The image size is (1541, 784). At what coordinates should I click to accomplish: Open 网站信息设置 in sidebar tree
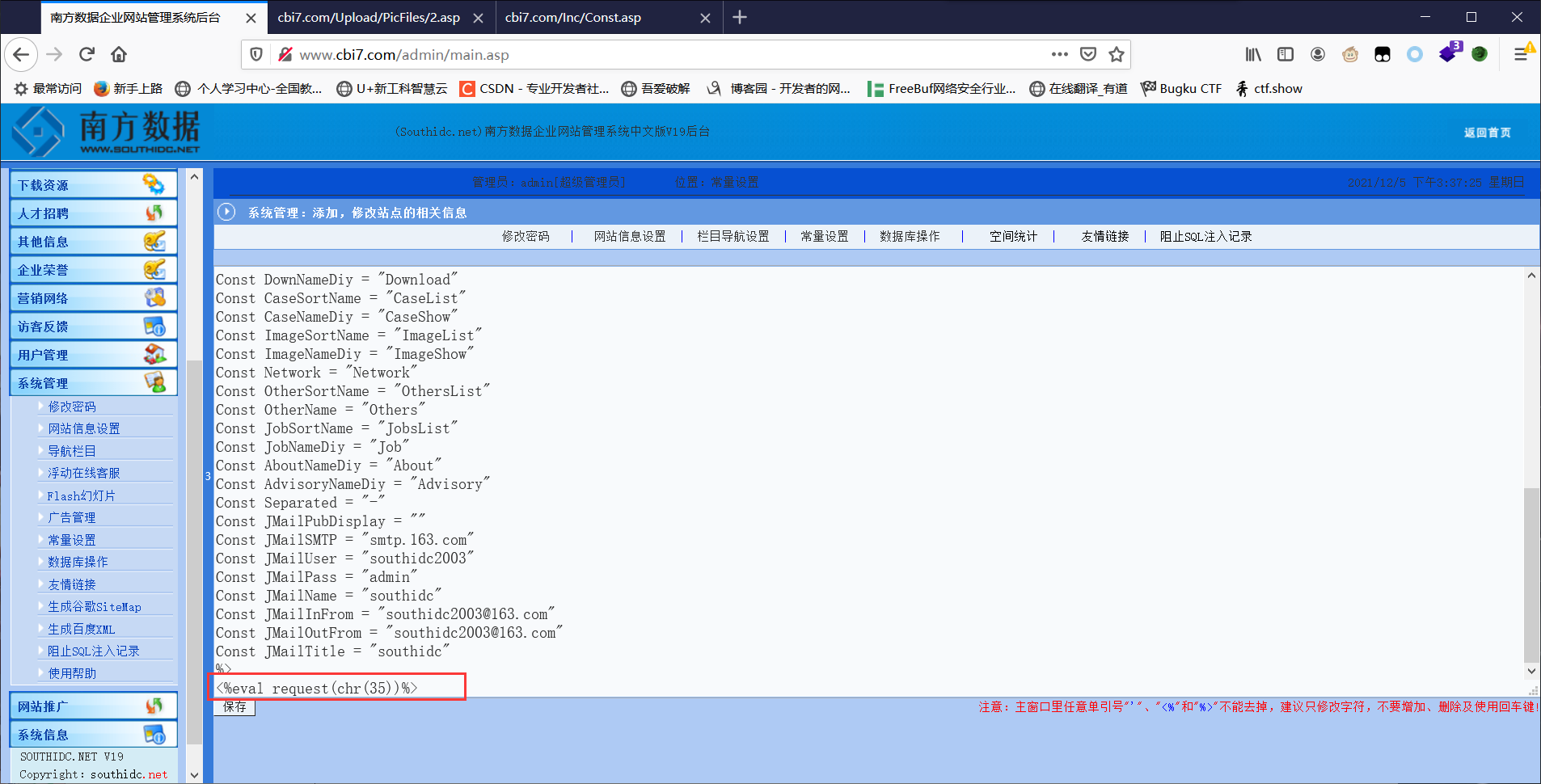[84, 428]
